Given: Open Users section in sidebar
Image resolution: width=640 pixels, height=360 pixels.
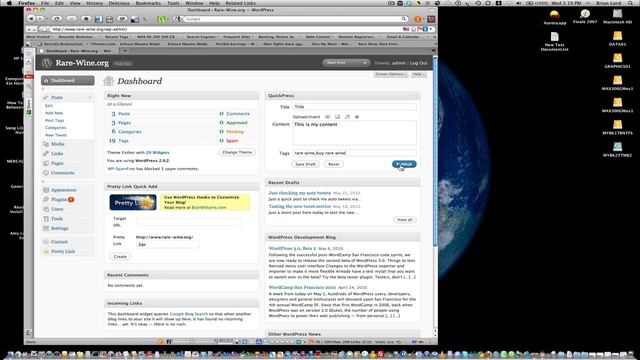Looking at the screenshot, I should 57,209.
